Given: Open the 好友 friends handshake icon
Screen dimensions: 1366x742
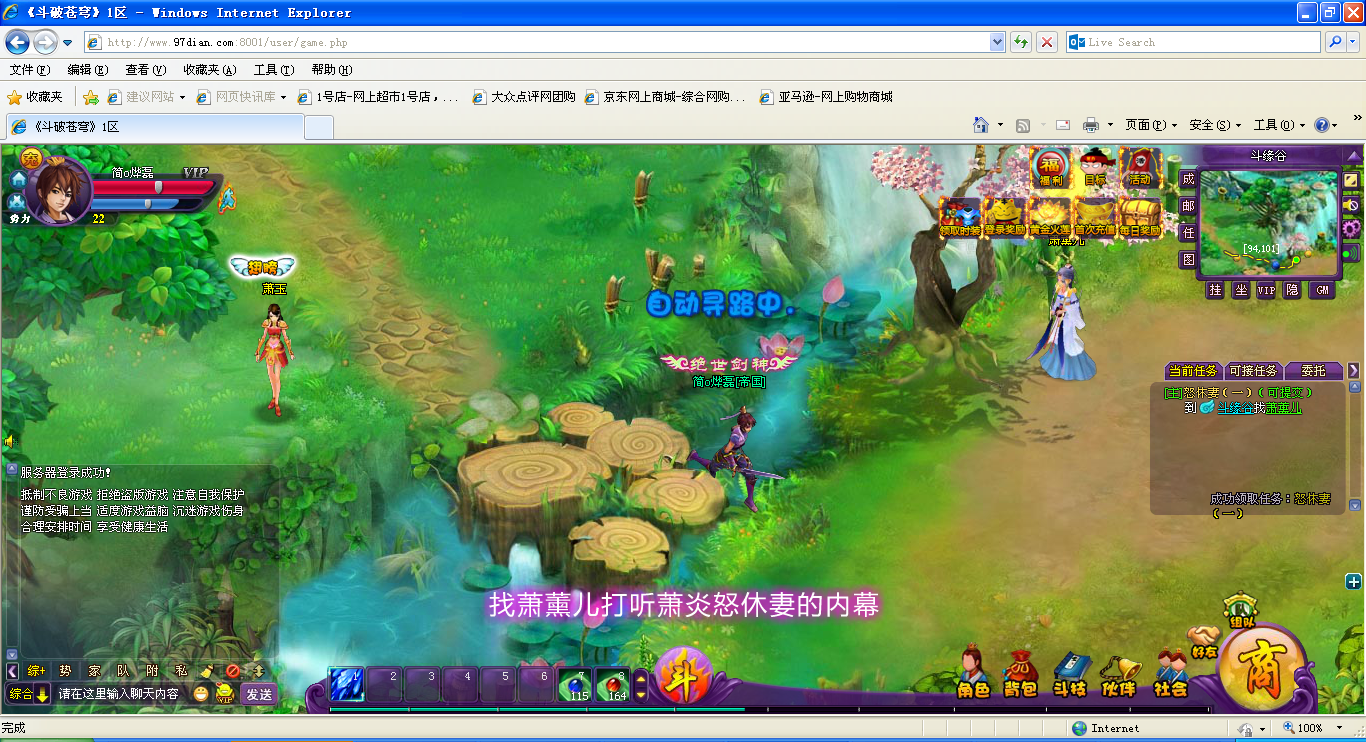Looking at the screenshot, I should click(1205, 641).
